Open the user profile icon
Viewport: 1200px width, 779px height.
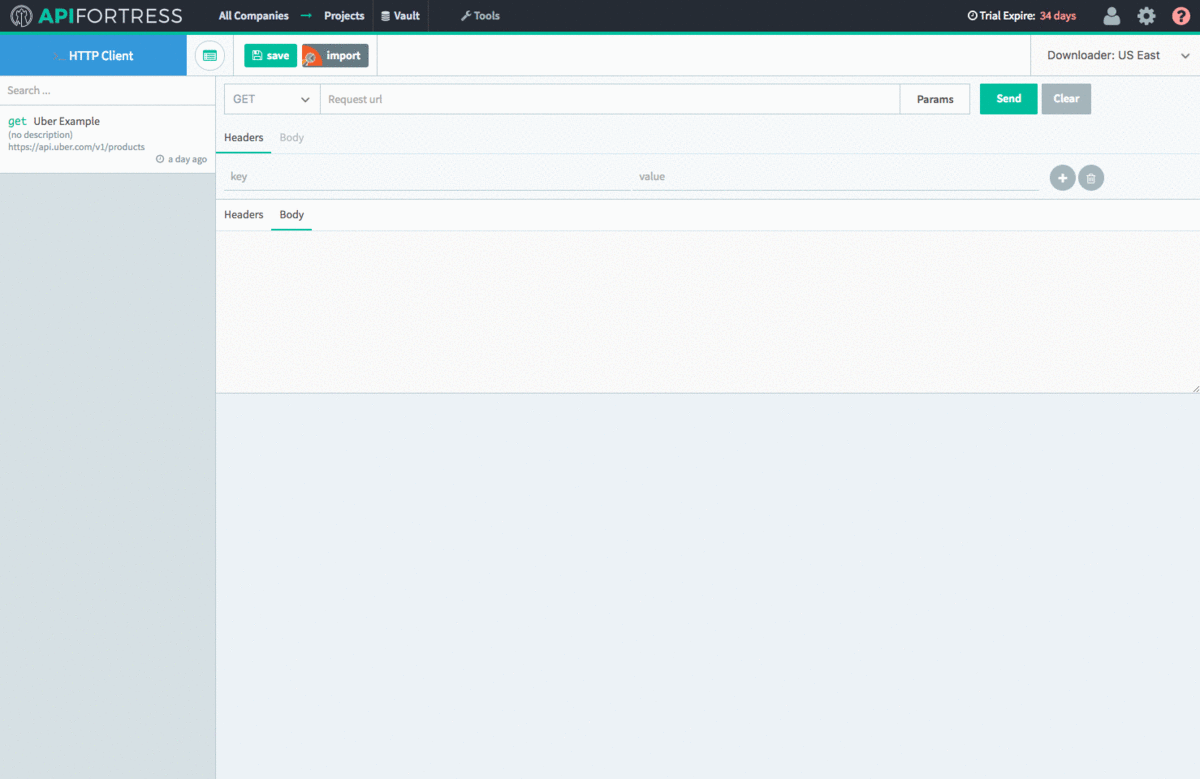[1111, 16]
